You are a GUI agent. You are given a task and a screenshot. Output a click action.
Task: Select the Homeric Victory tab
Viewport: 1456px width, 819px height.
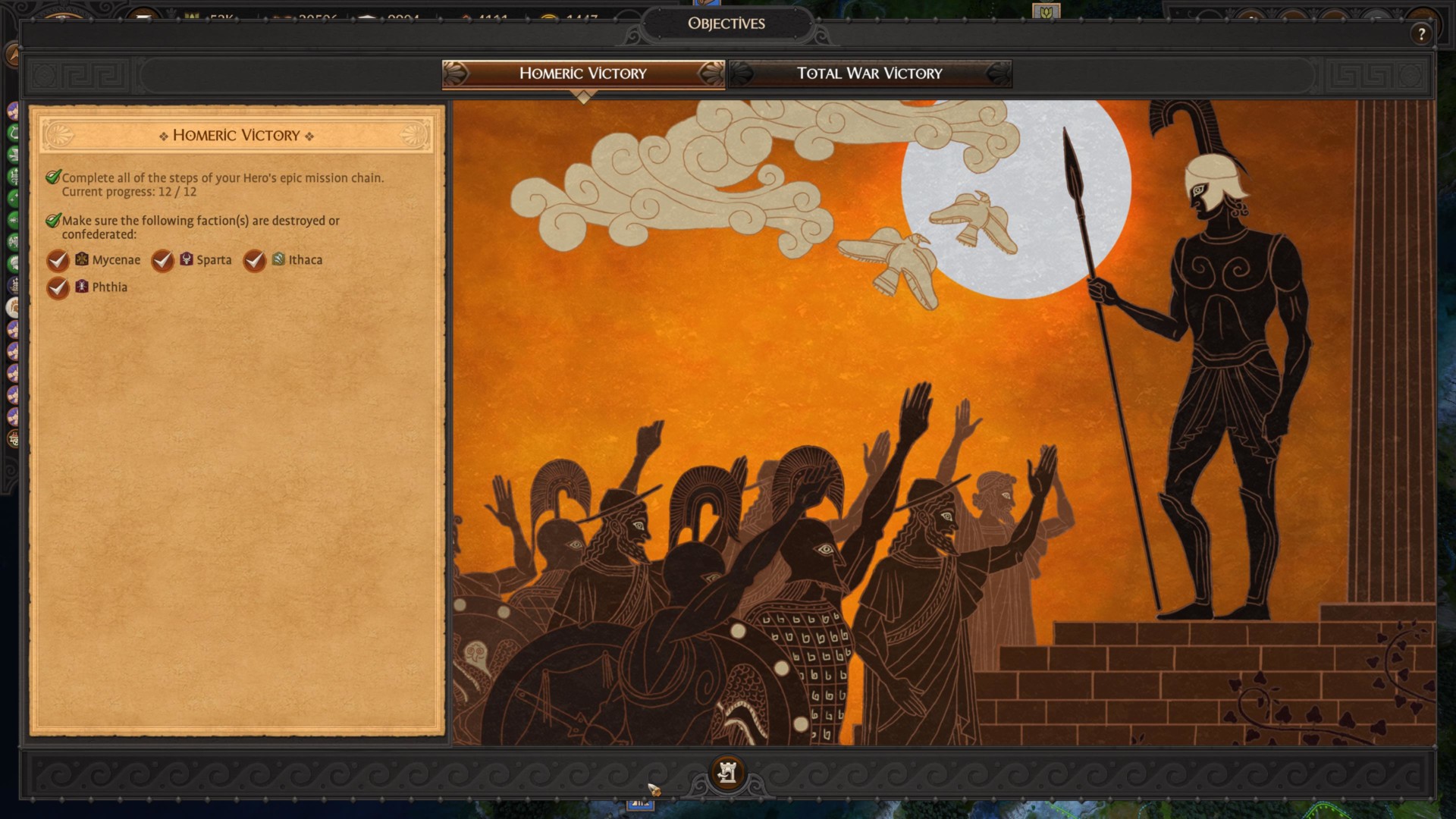point(582,74)
